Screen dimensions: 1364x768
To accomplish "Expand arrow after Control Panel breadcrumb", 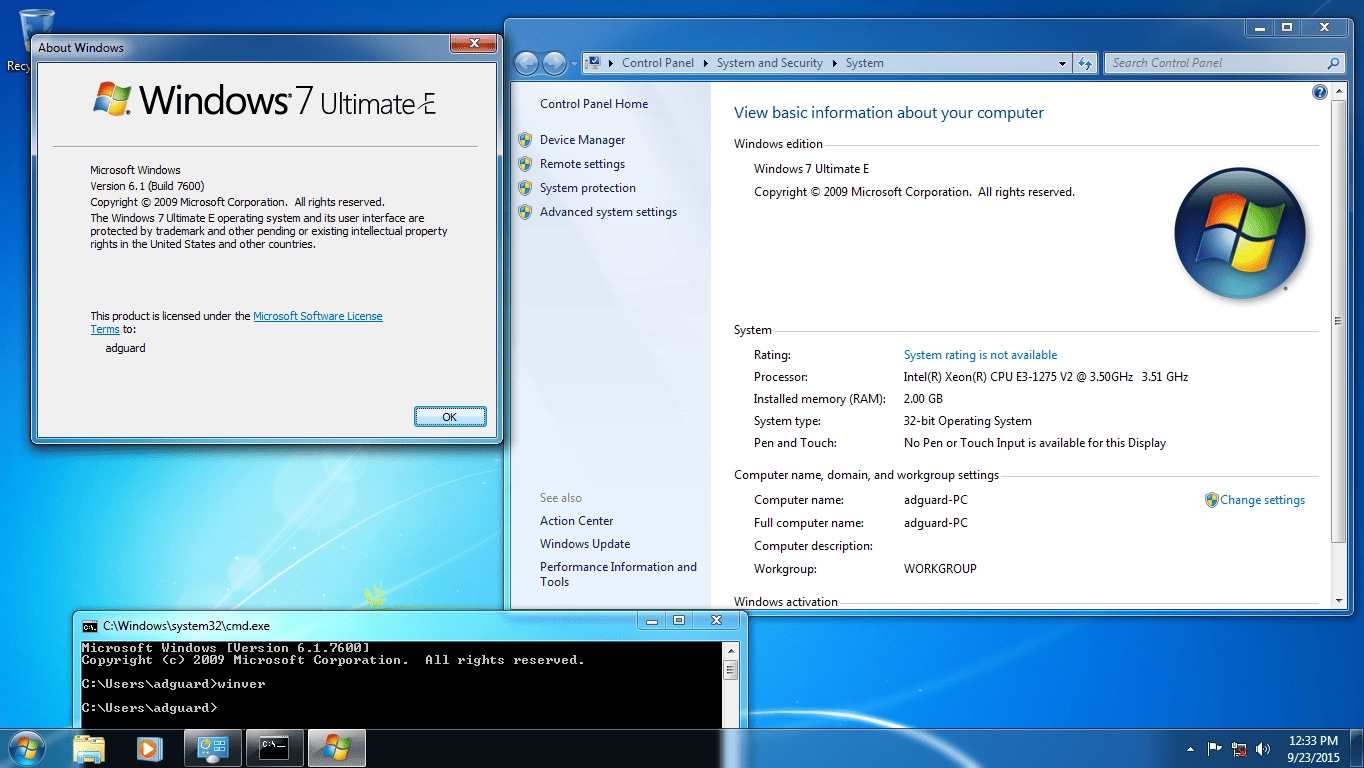I will click(705, 63).
